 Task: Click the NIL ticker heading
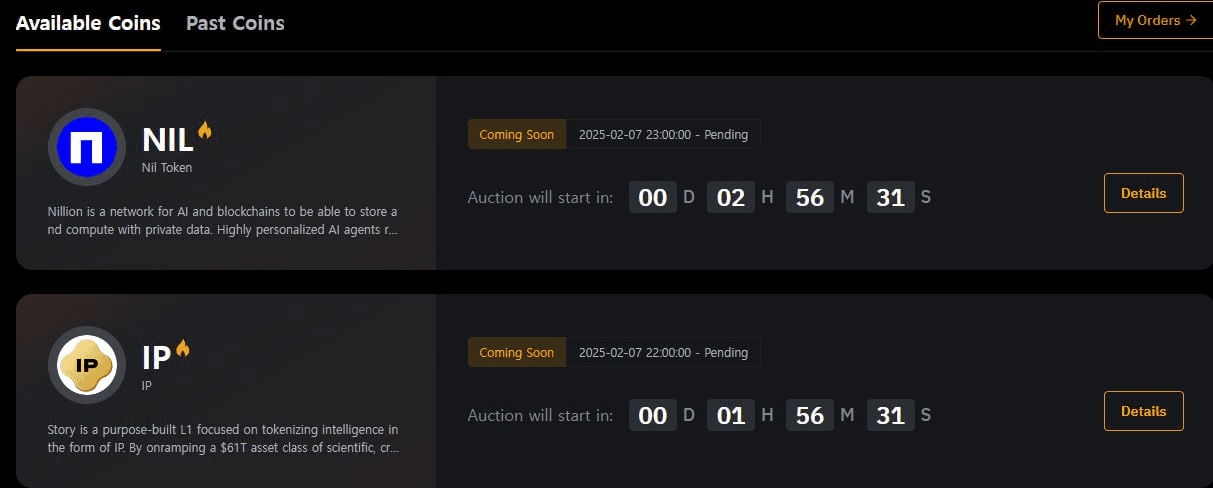167,140
